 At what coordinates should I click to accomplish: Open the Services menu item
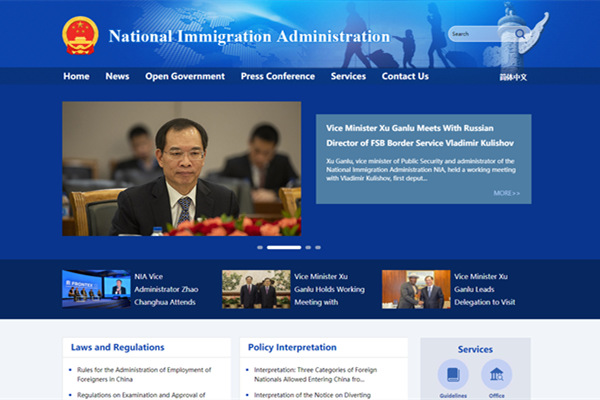click(x=348, y=76)
